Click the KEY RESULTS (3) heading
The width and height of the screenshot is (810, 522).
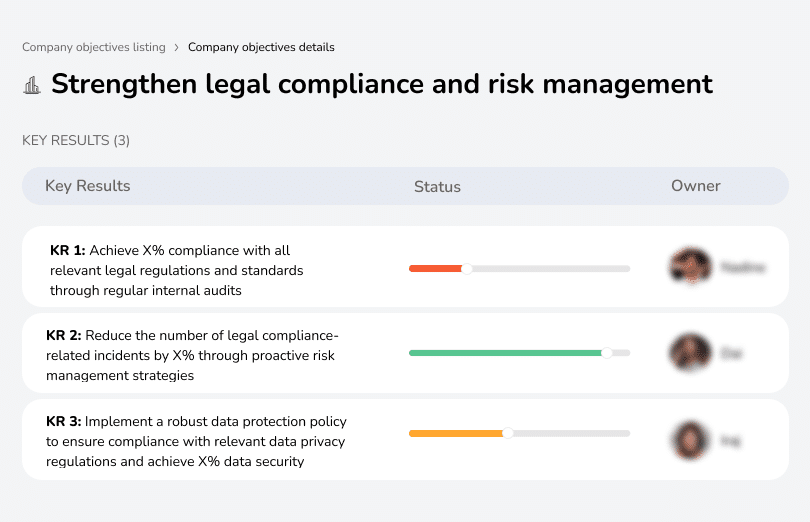click(x=76, y=141)
